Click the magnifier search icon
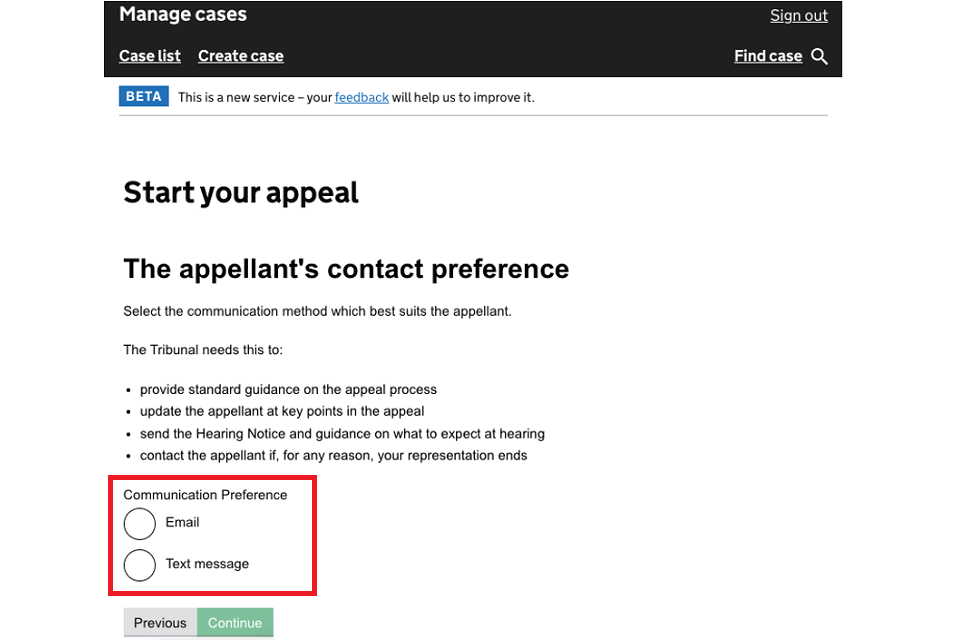Viewport: 960px width, 640px height. click(820, 56)
